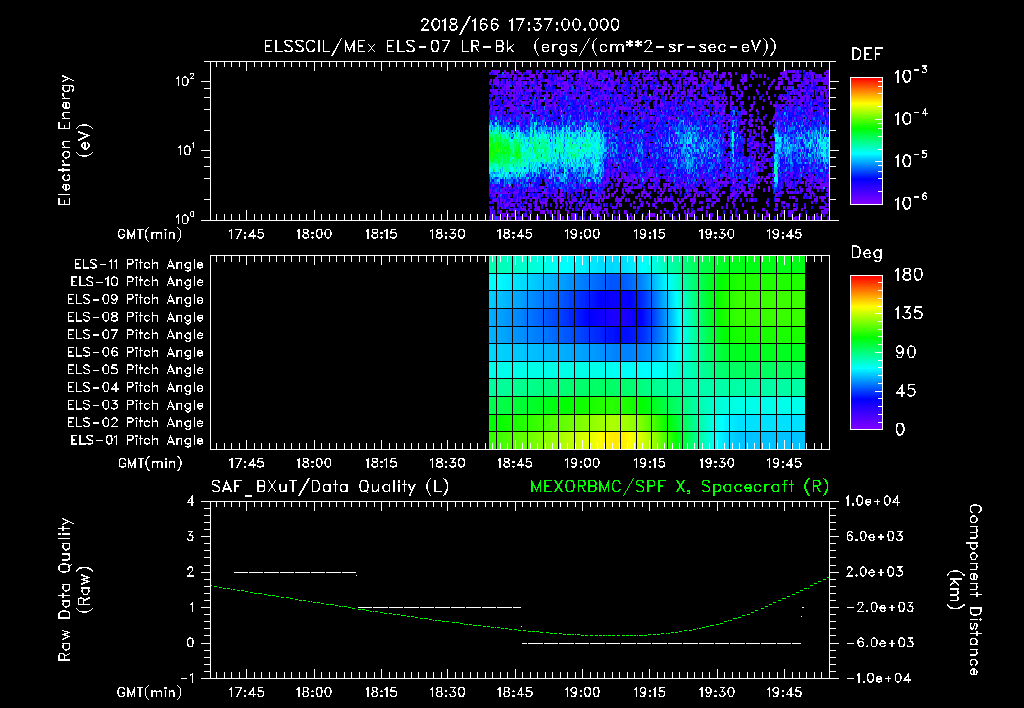The height and width of the screenshot is (708, 1024).
Task: Select the ELS-06 Pitch Angle row label
Action: [135, 352]
